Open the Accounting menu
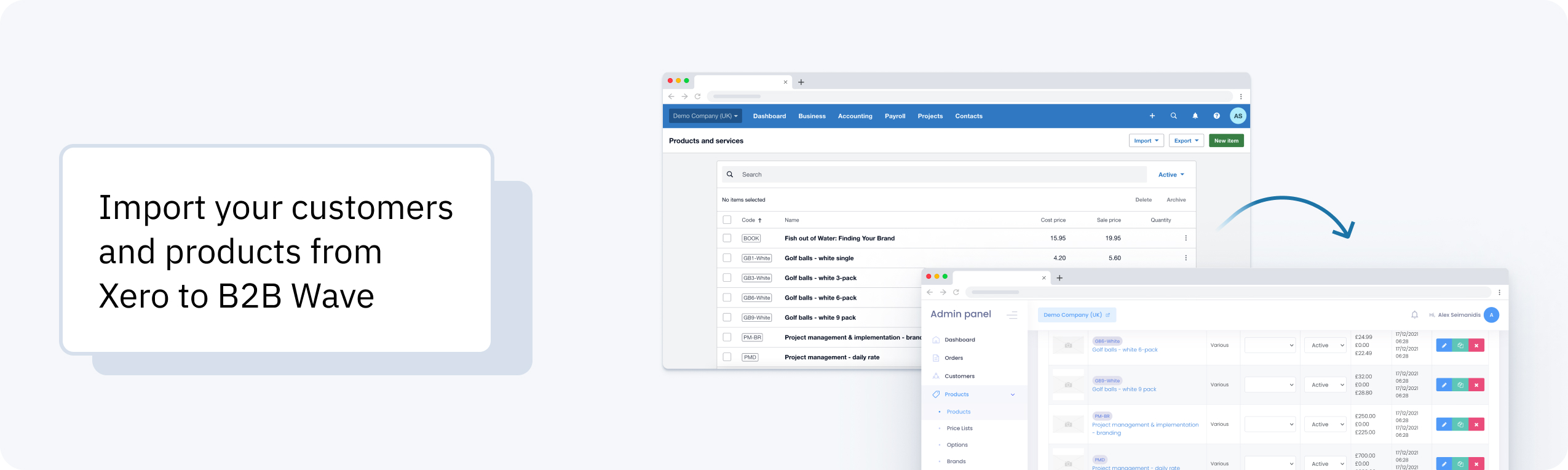1568x470 pixels. point(855,116)
